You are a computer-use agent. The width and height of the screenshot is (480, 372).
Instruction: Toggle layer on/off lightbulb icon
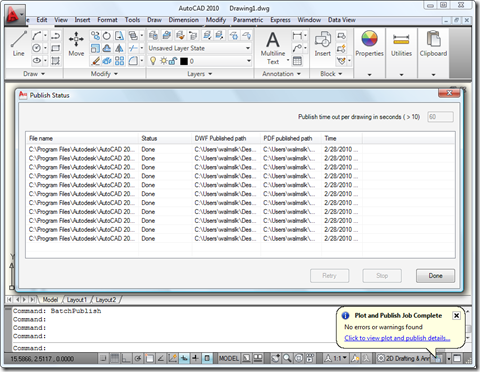[x=153, y=61]
